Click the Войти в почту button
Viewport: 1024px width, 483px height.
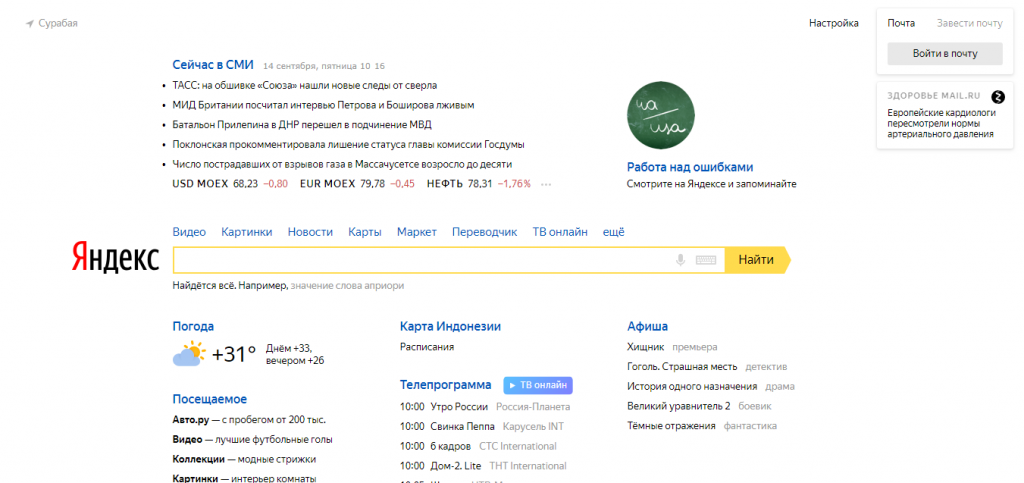(944, 54)
